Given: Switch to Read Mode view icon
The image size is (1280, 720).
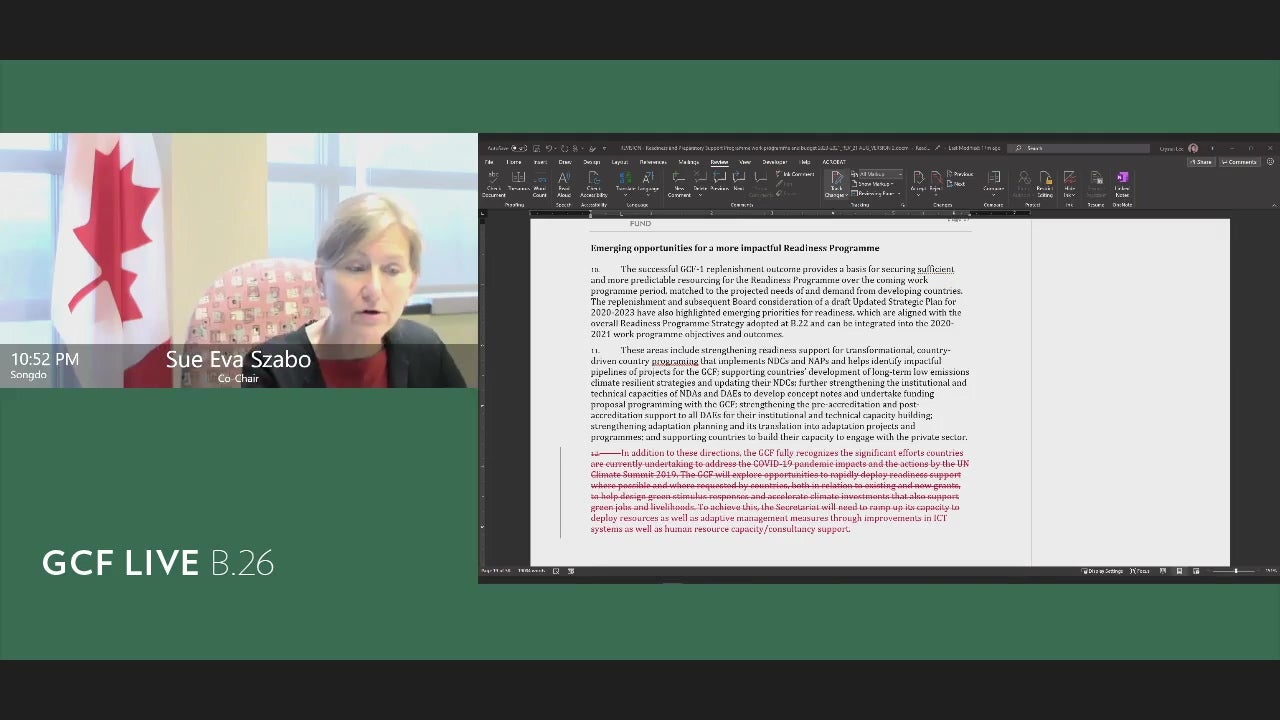Looking at the screenshot, I should click(1163, 571).
